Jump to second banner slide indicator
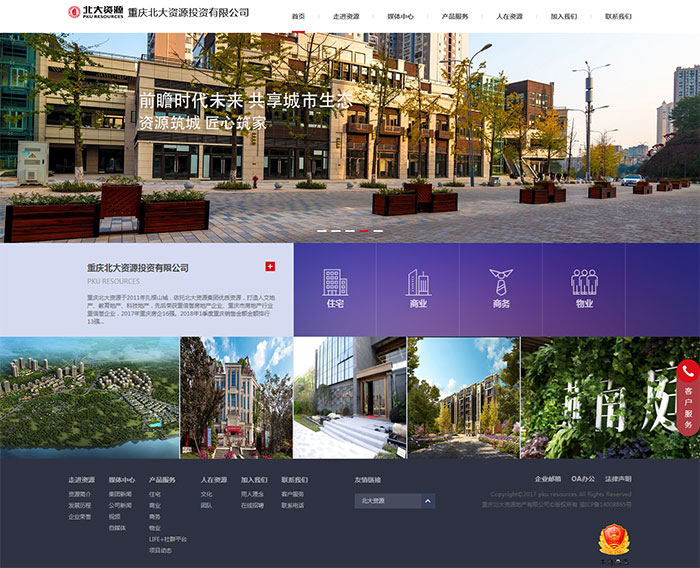The width and height of the screenshot is (700, 568). click(x=336, y=231)
